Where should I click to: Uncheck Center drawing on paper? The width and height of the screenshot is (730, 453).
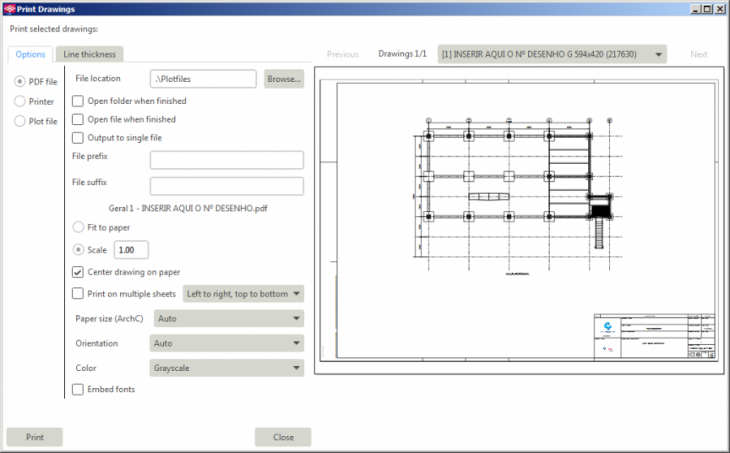coord(78,272)
